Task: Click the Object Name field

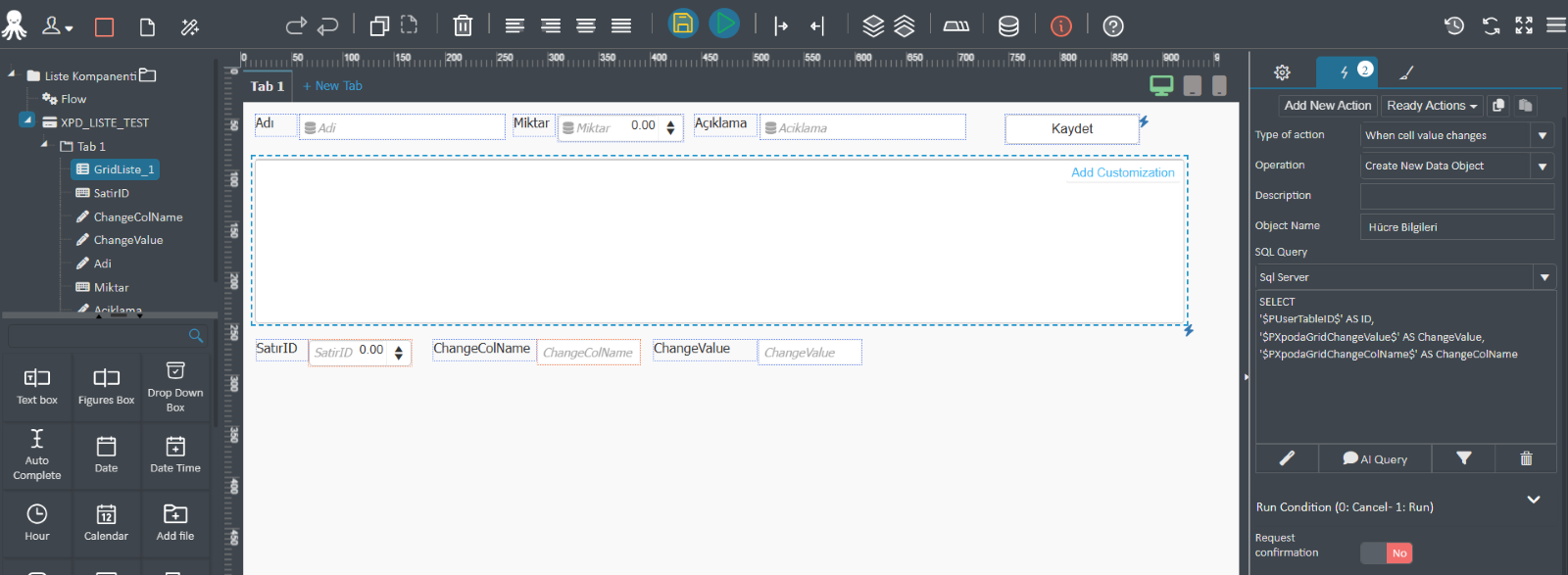Action: (x=1457, y=226)
